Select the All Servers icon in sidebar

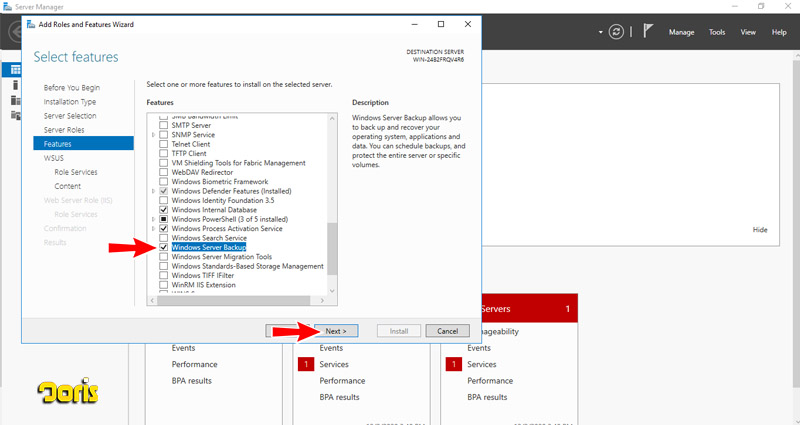tap(15, 100)
